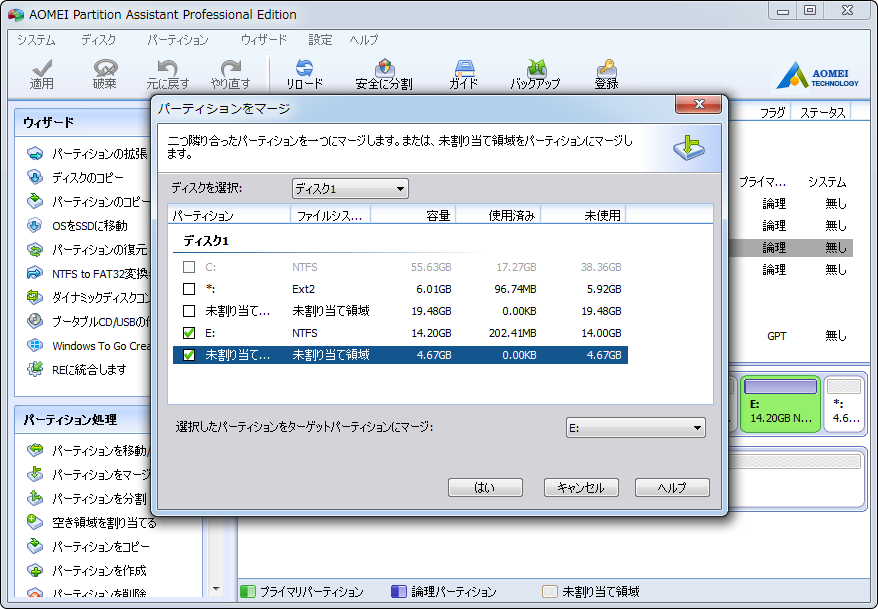The height and width of the screenshot is (609, 878).
Task: Check the 19.48GB unallocated space checkbox
Action: coord(189,311)
